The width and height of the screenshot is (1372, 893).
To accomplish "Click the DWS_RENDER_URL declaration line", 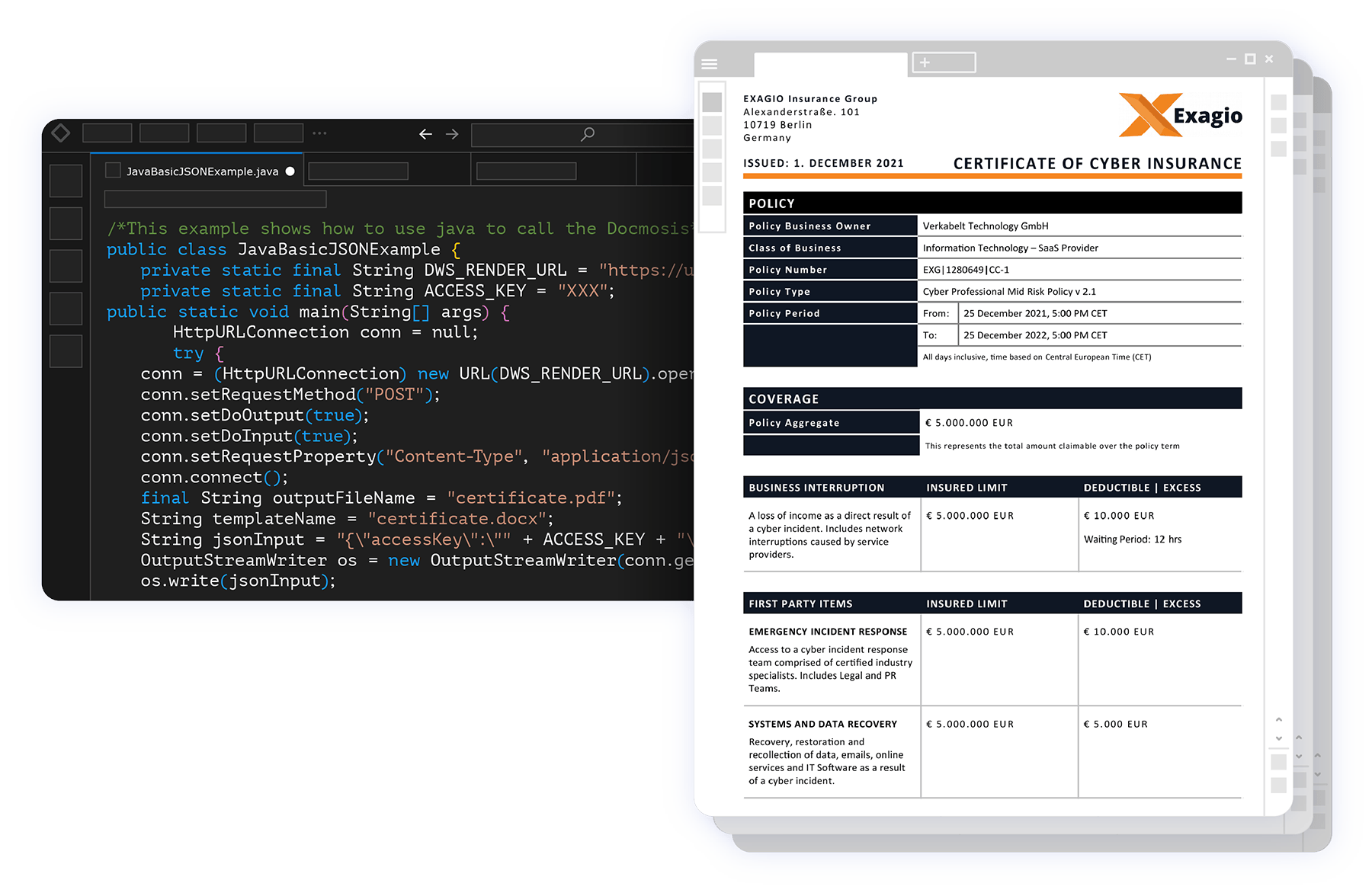I will (417, 270).
